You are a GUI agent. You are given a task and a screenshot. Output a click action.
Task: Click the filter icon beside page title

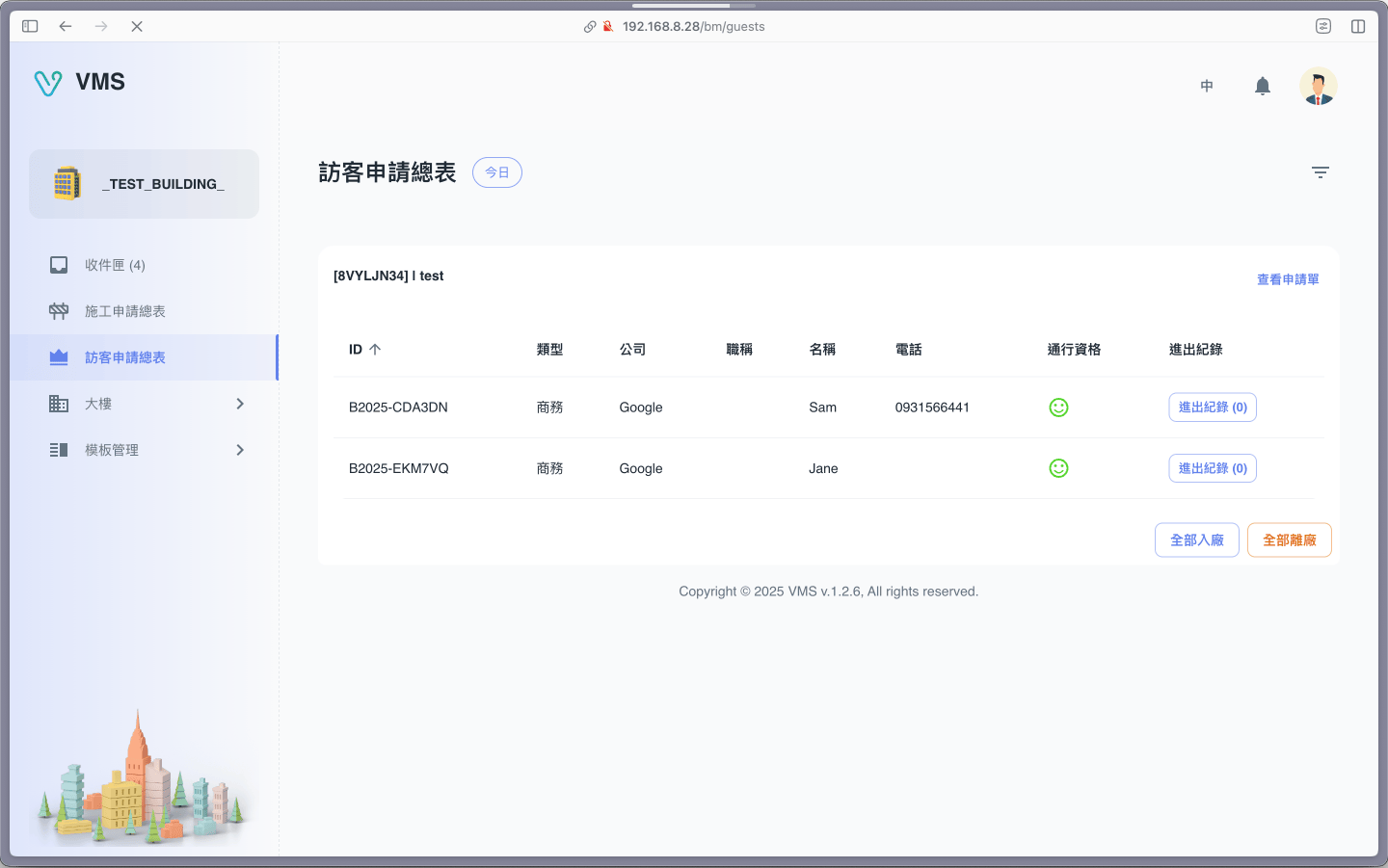(1320, 172)
